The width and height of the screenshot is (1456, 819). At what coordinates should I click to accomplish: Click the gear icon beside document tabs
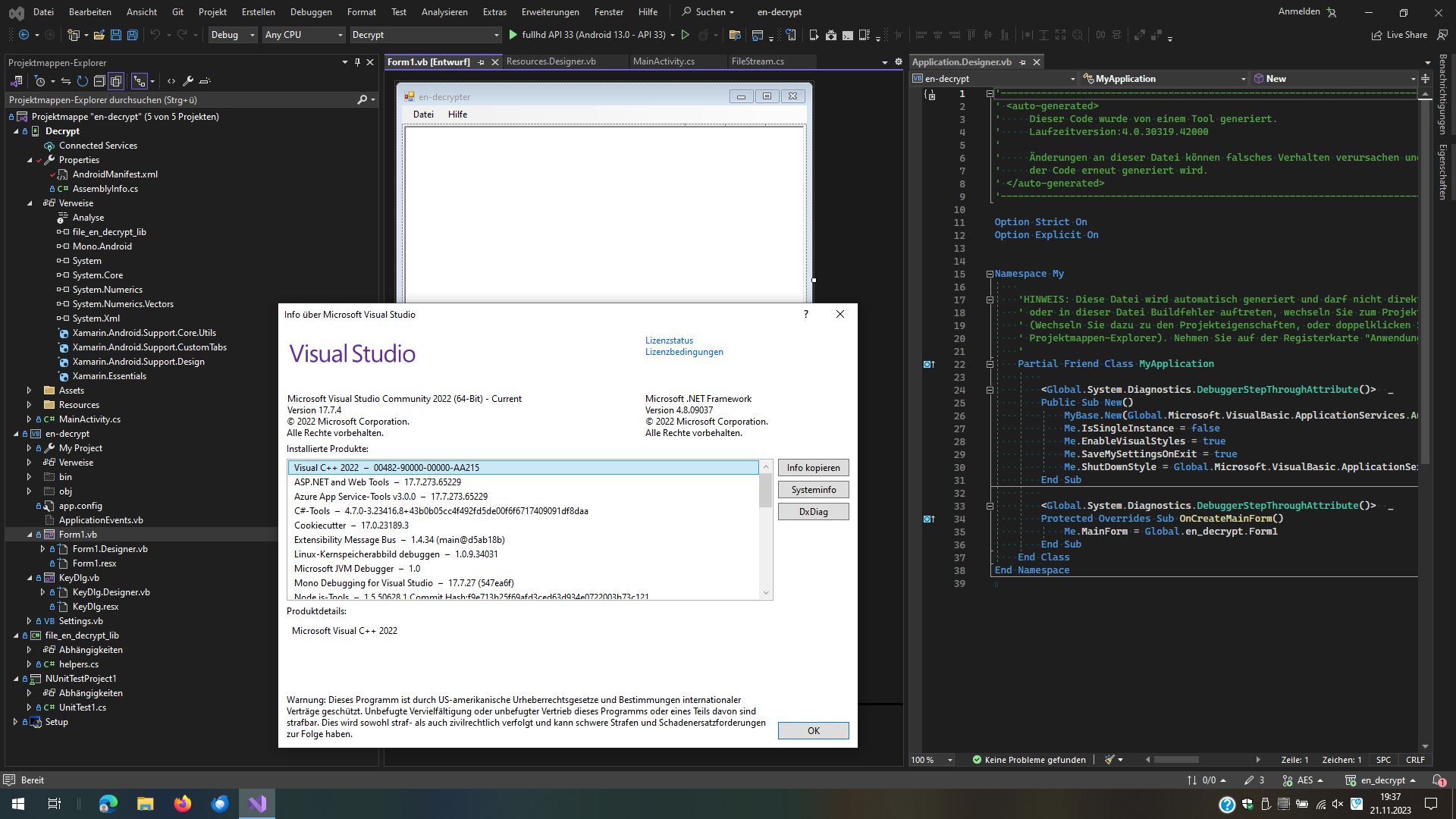click(x=899, y=62)
